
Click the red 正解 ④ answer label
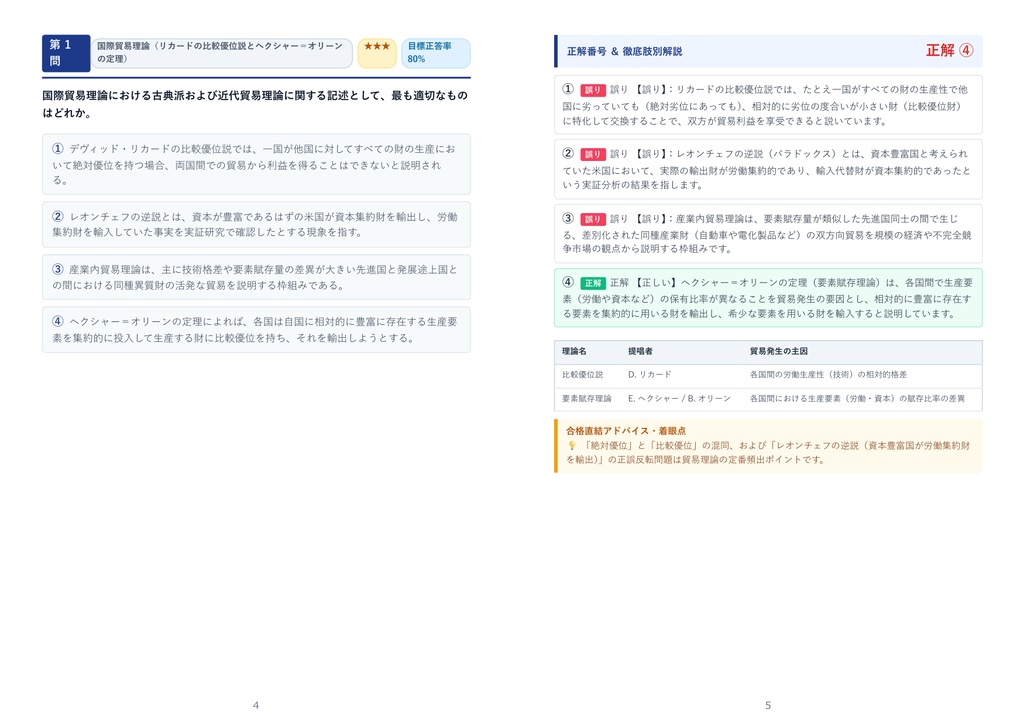(950, 50)
